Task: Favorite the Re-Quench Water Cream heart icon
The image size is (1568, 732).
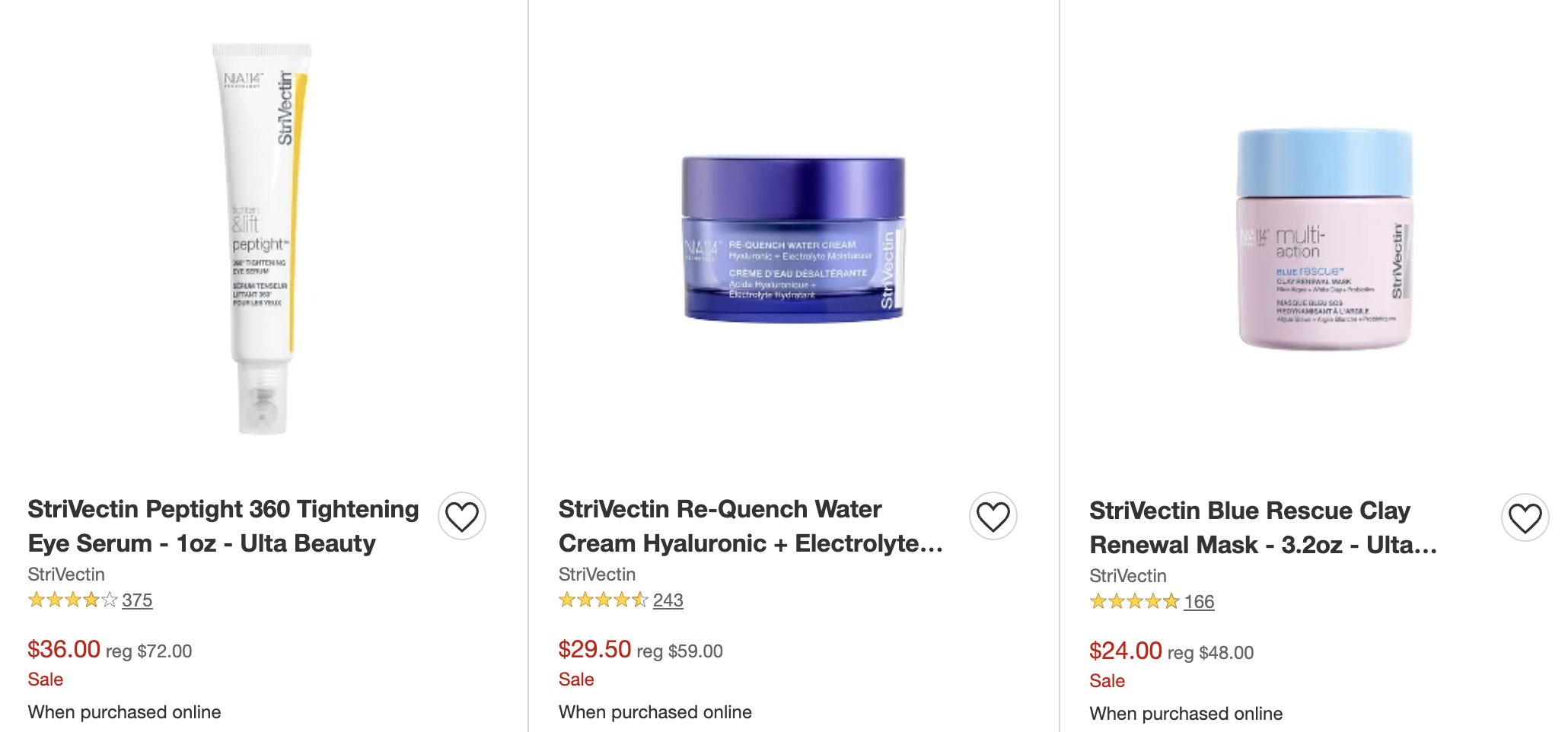Action: (993, 517)
